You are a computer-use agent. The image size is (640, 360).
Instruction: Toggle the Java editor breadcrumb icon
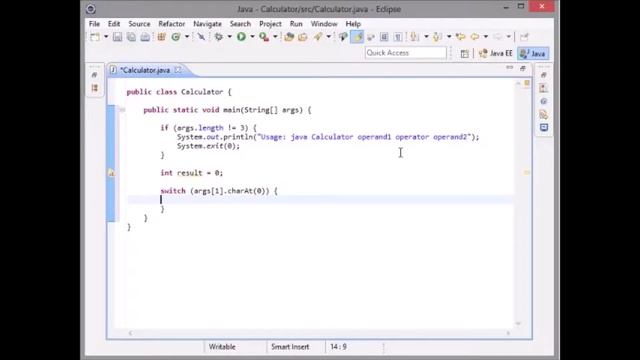[343, 37]
